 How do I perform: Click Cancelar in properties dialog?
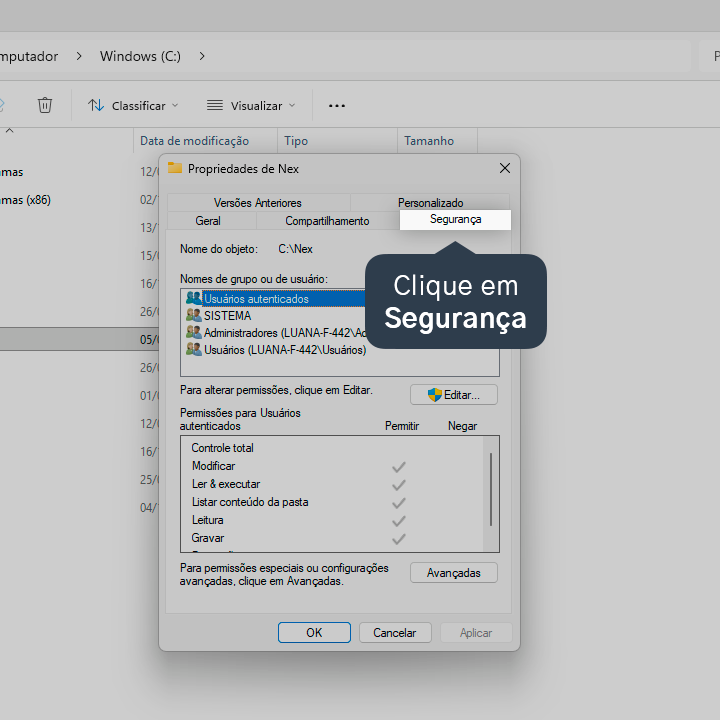pos(395,632)
